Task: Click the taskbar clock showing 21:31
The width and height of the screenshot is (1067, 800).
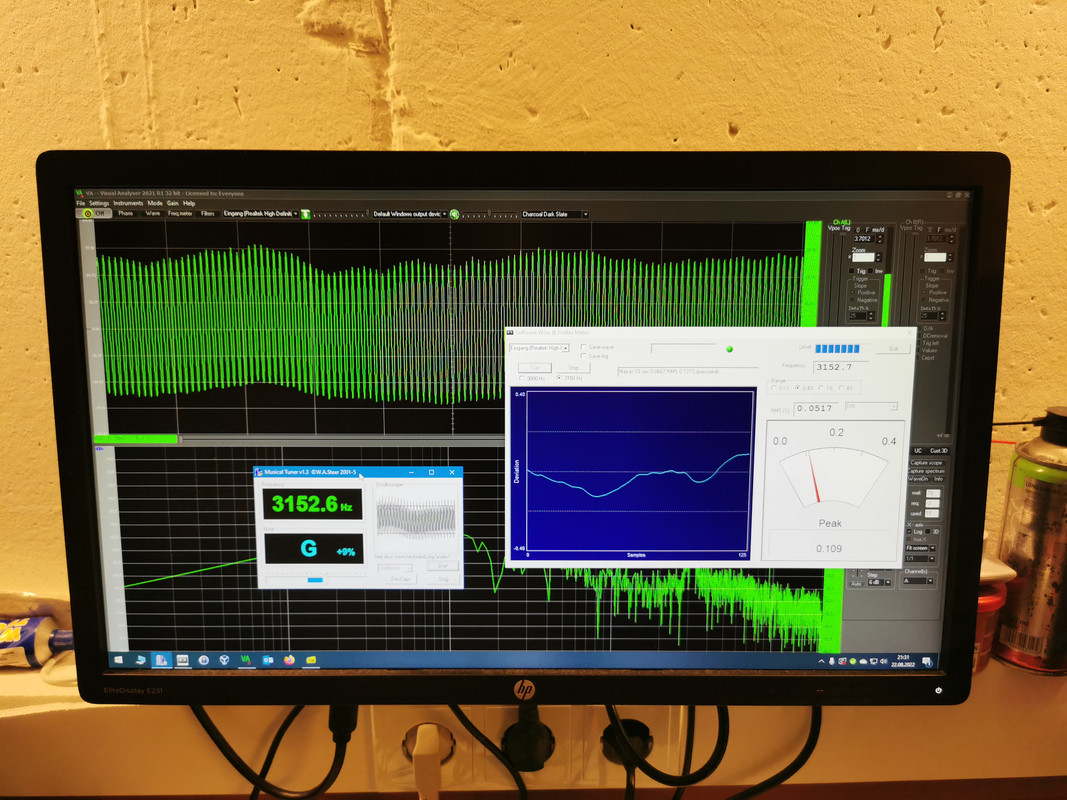Action: pyautogui.click(x=903, y=661)
